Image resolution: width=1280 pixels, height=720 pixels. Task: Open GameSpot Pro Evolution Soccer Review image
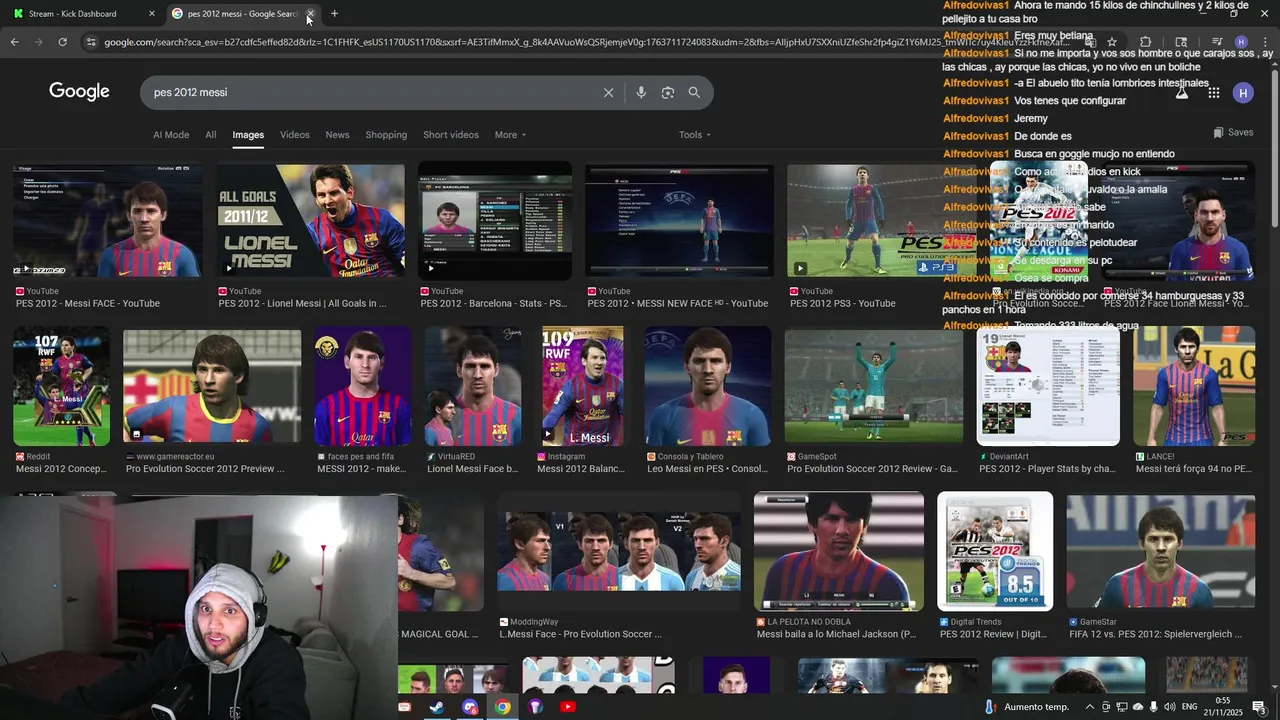point(874,386)
